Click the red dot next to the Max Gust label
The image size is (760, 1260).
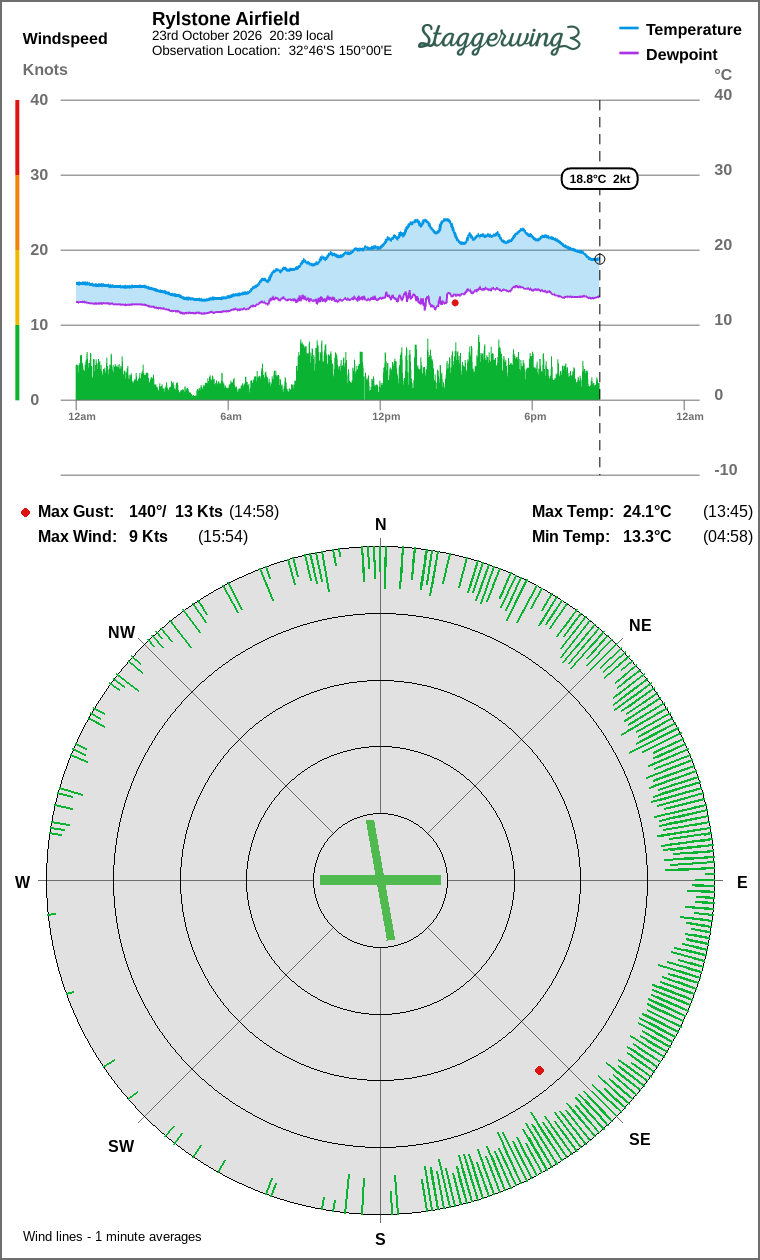coord(25,512)
